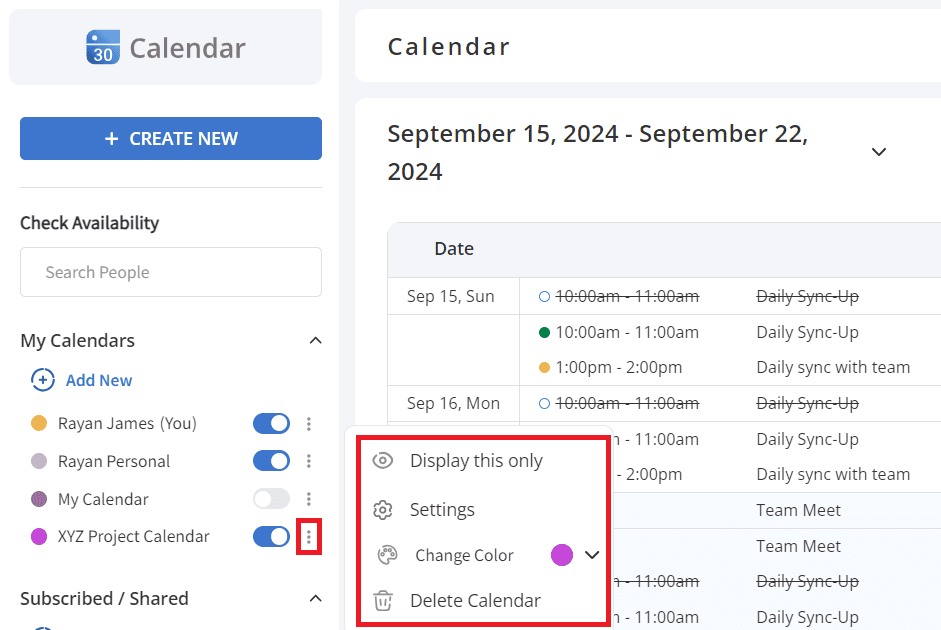Enable the My Calendar toggle switch

coord(271,499)
